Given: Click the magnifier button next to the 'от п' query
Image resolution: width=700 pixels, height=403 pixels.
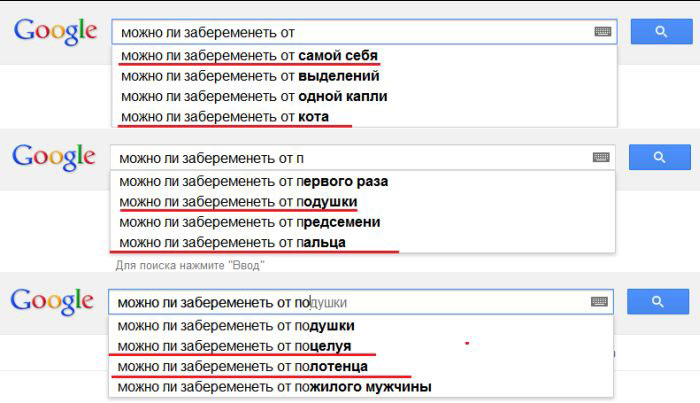Looking at the screenshot, I should click(660, 157).
